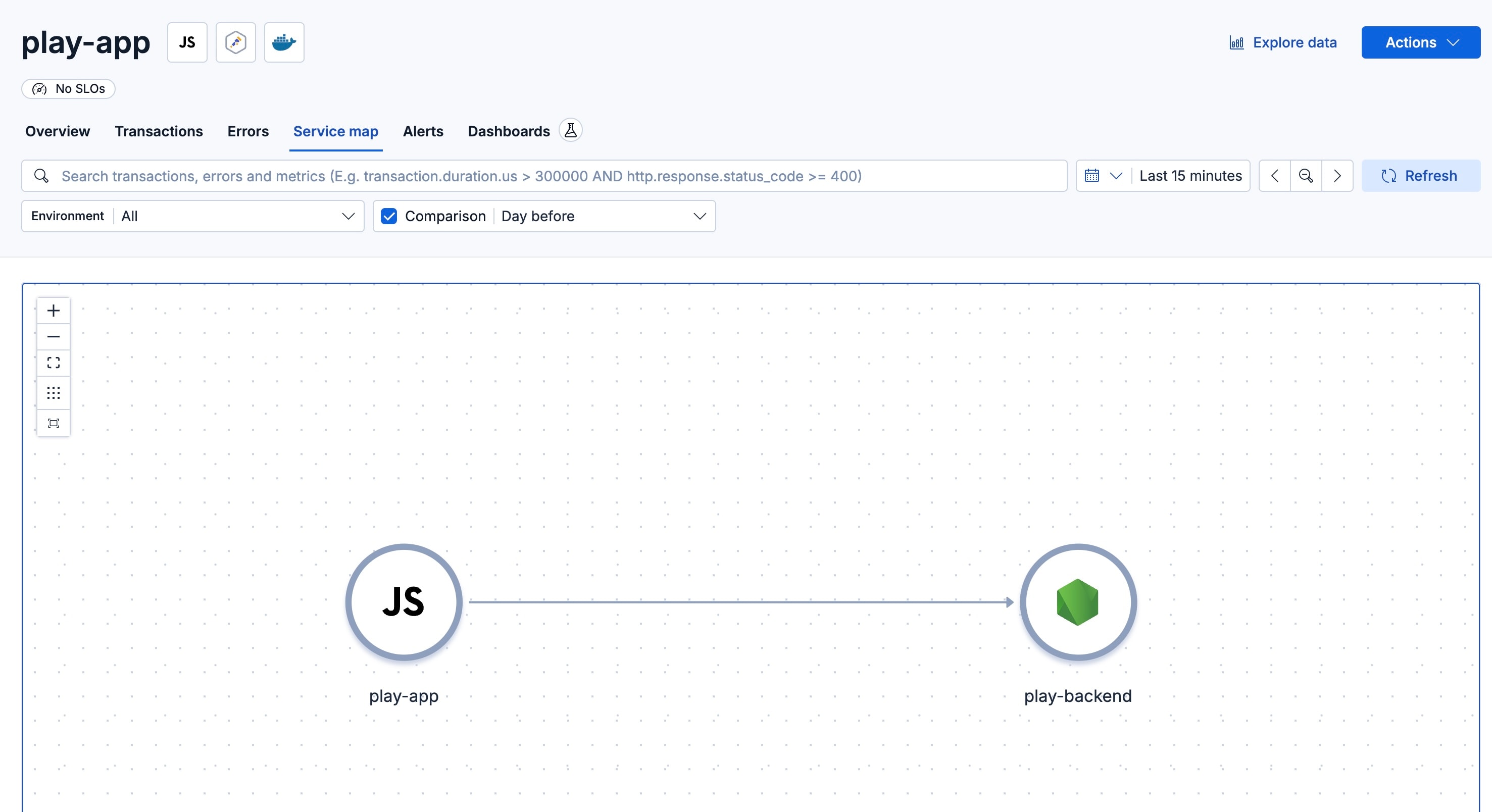Zoom out the time range
The width and height of the screenshot is (1492, 812).
(1306, 176)
